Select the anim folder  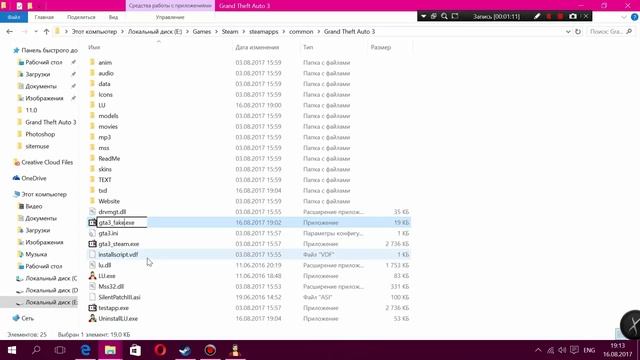[105, 62]
